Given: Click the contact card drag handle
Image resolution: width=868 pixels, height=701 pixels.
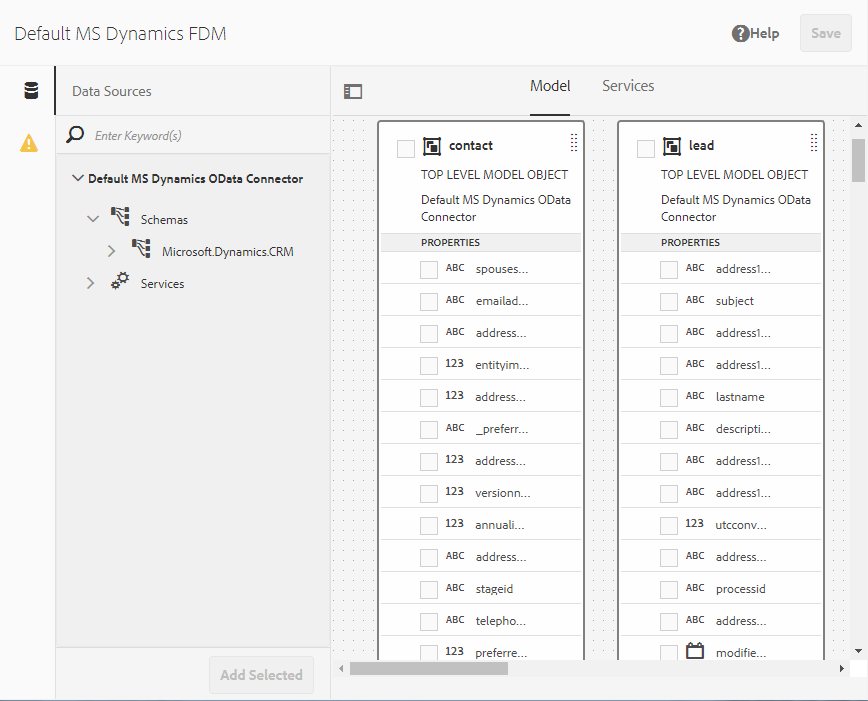Looking at the screenshot, I should coord(574,142).
